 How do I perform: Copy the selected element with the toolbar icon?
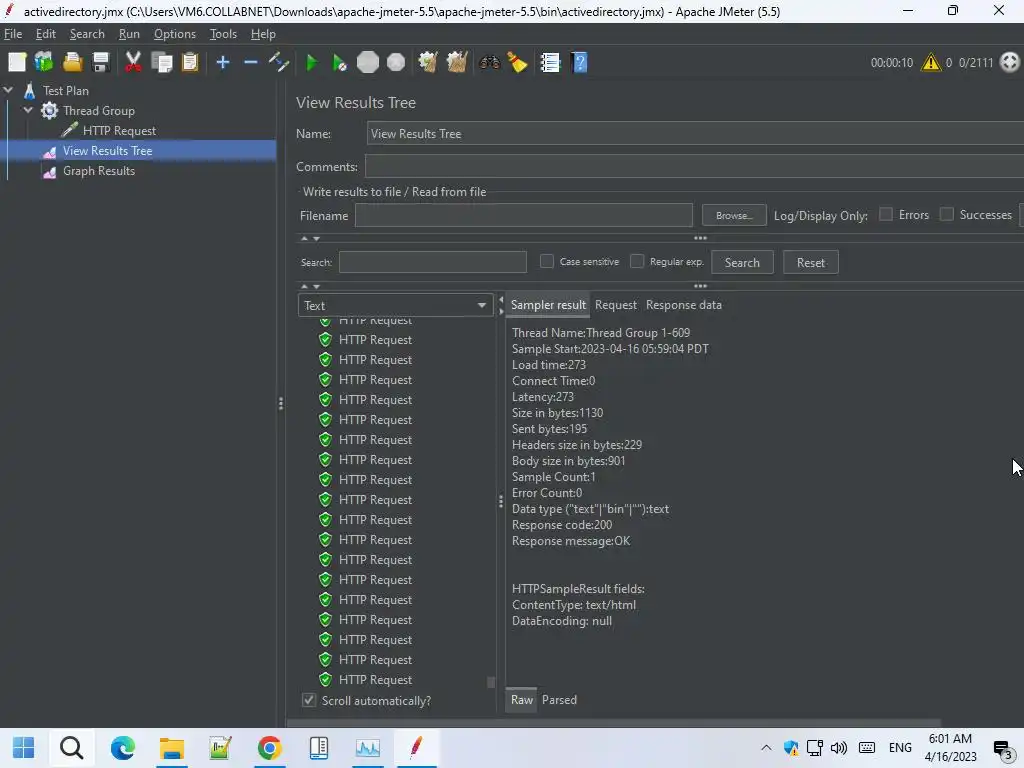(161, 63)
